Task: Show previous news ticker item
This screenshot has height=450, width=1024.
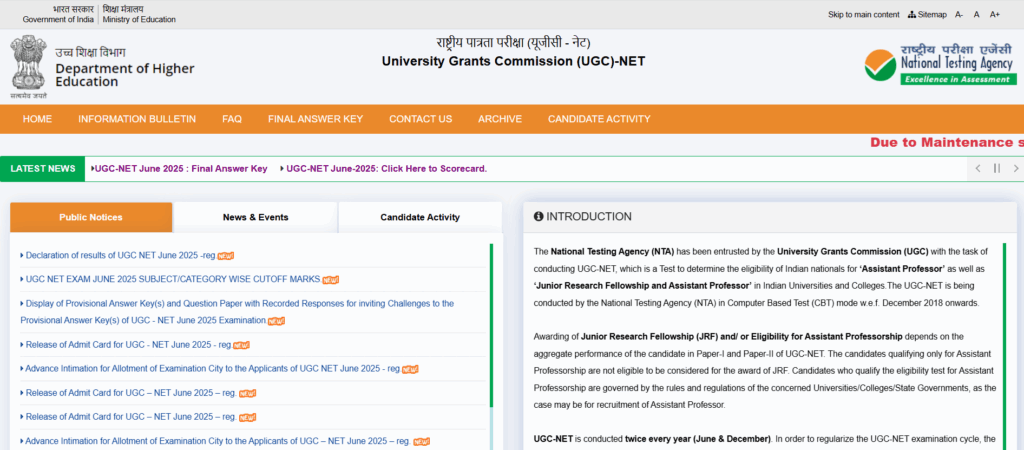Action: tap(978, 169)
